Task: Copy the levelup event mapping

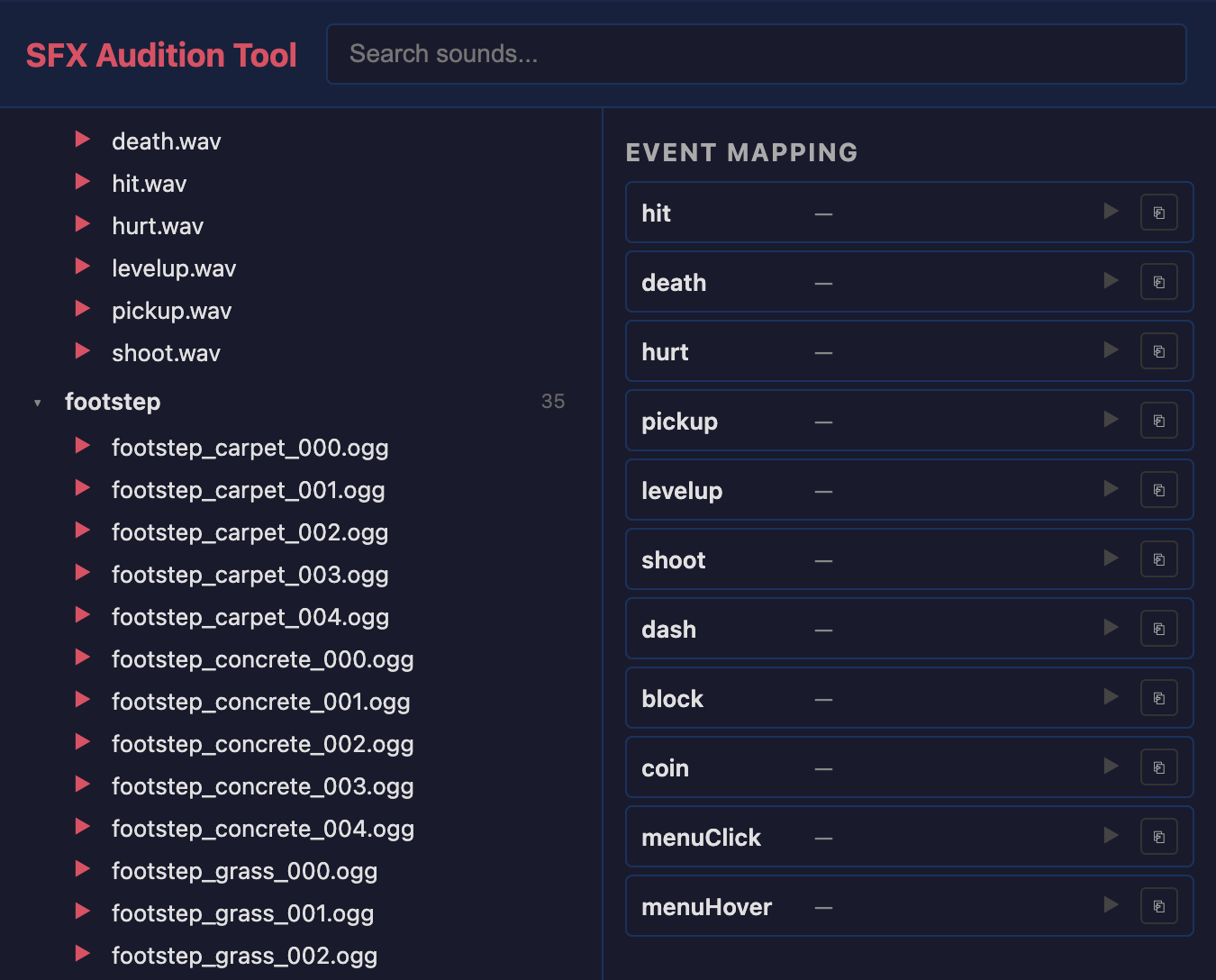Action: 1158,490
